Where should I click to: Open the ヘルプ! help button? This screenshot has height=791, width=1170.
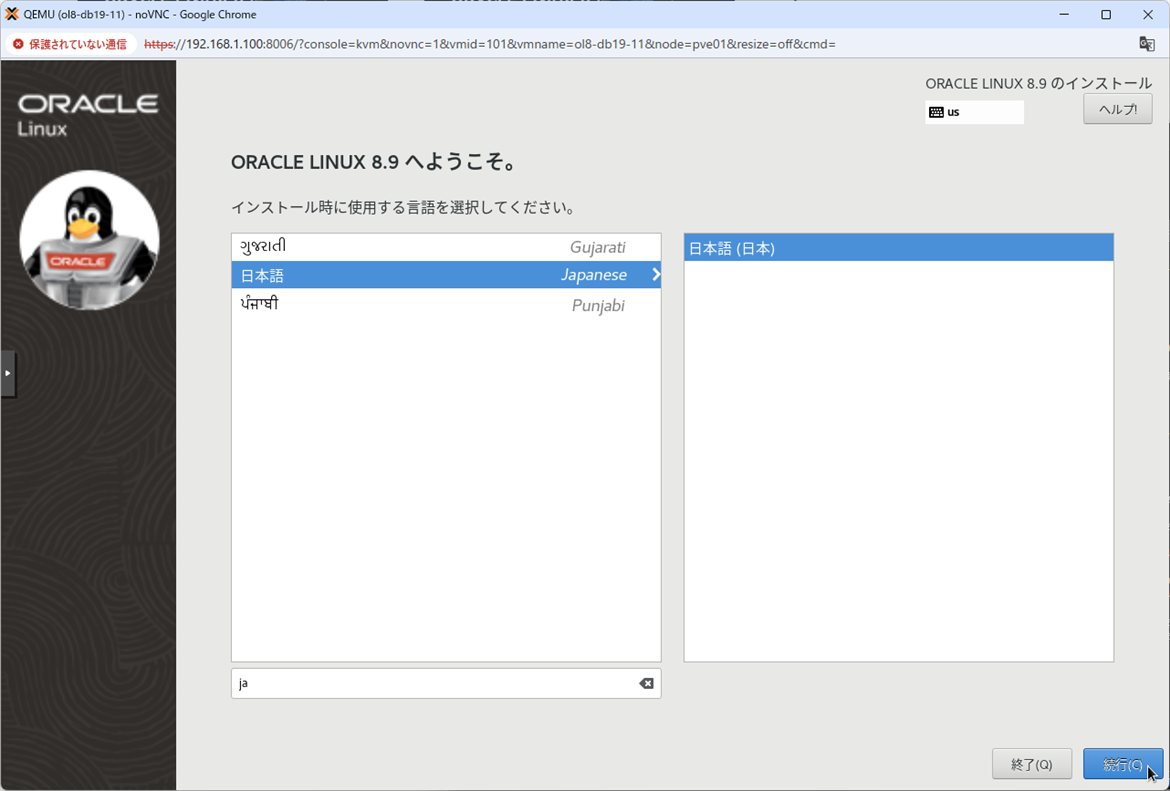(x=1118, y=109)
